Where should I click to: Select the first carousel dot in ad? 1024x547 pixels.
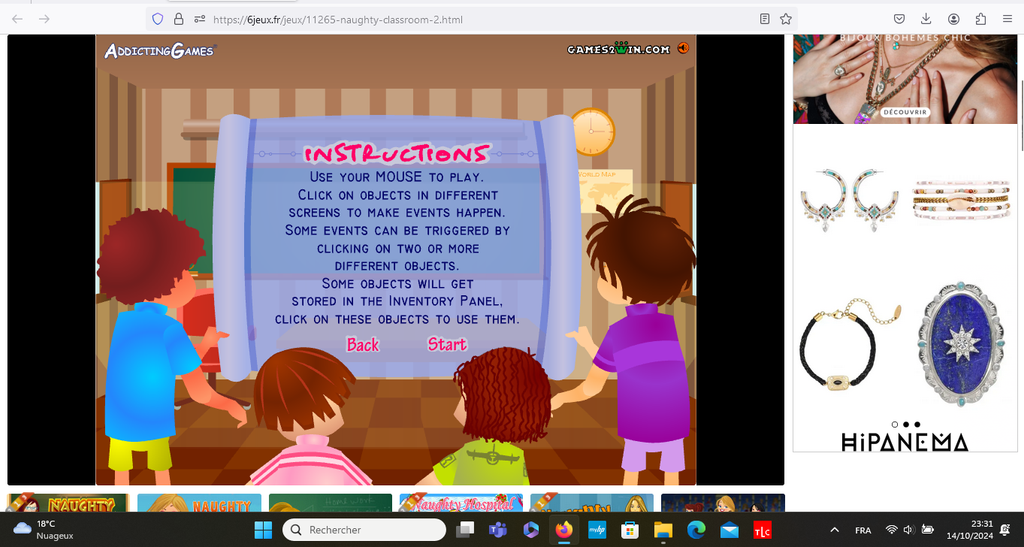(895, 424)
